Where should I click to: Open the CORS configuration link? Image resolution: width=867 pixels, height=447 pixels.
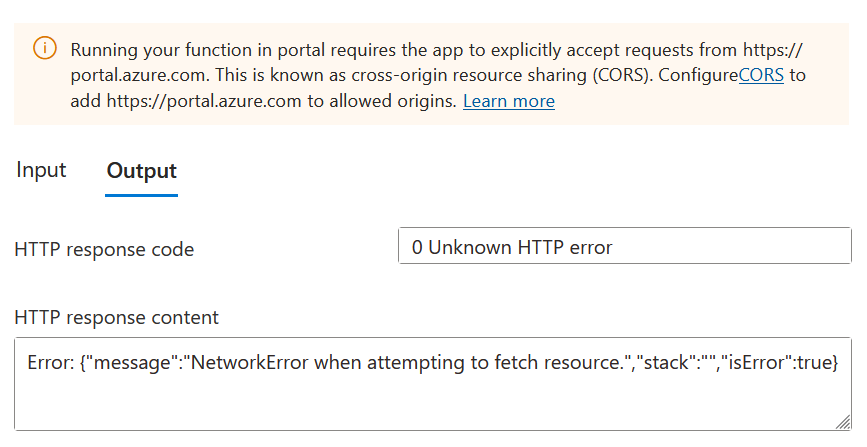[x=761, y=75]
